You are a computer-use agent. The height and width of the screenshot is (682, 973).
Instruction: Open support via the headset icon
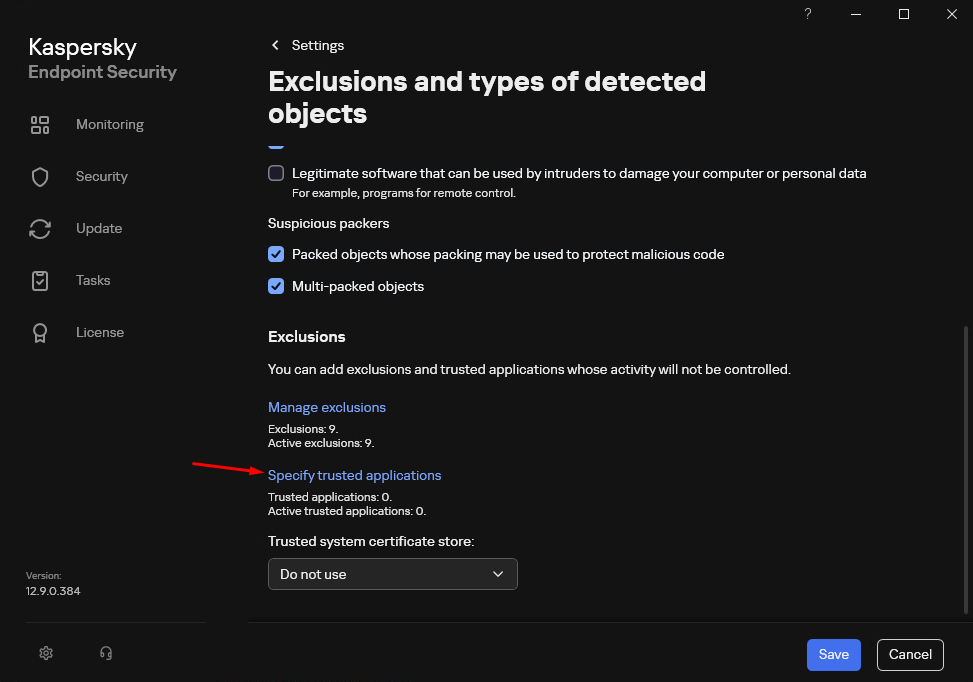coord(106,653)
